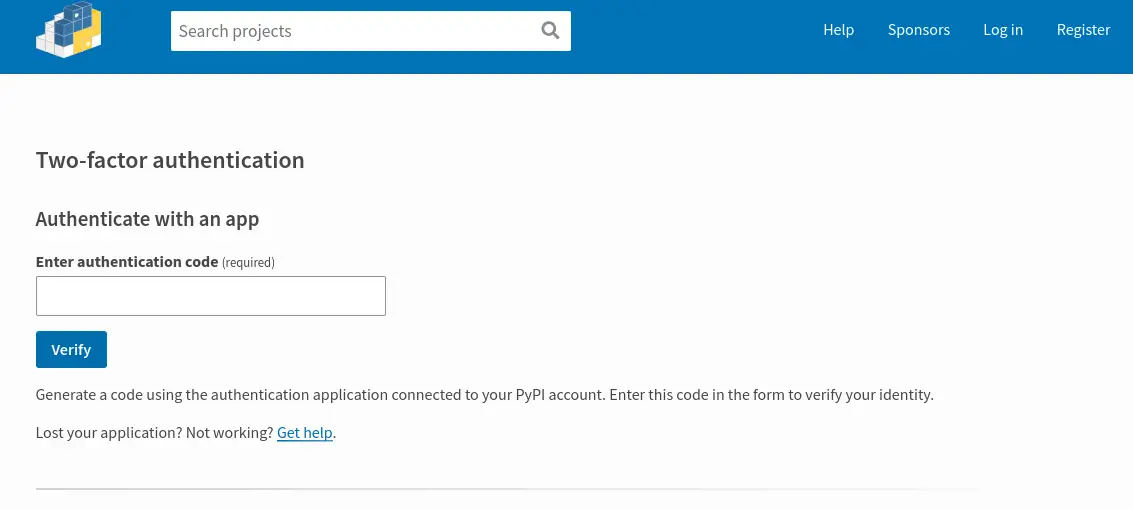
Task: Click the Two-factor authentication heading
Action: tap(170, 160)
